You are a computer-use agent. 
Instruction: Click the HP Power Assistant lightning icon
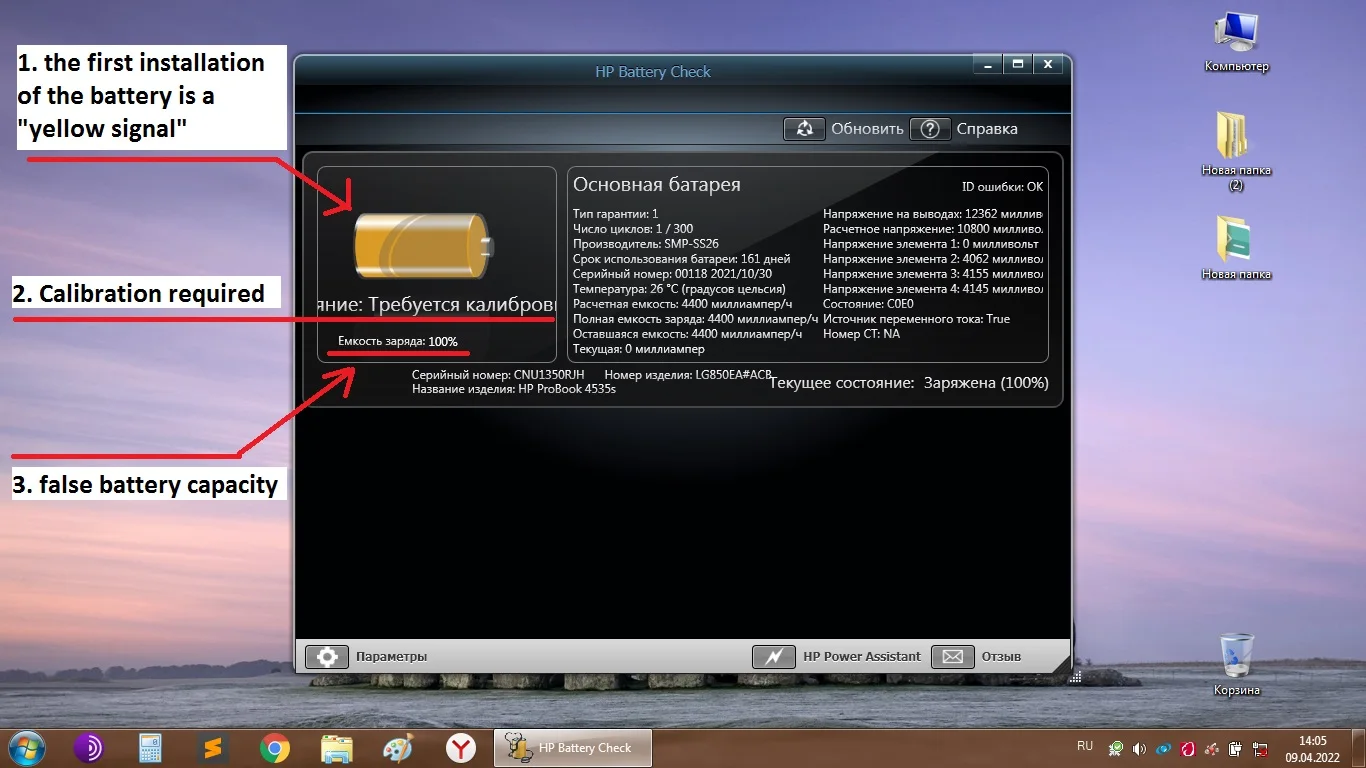point(773,657)
